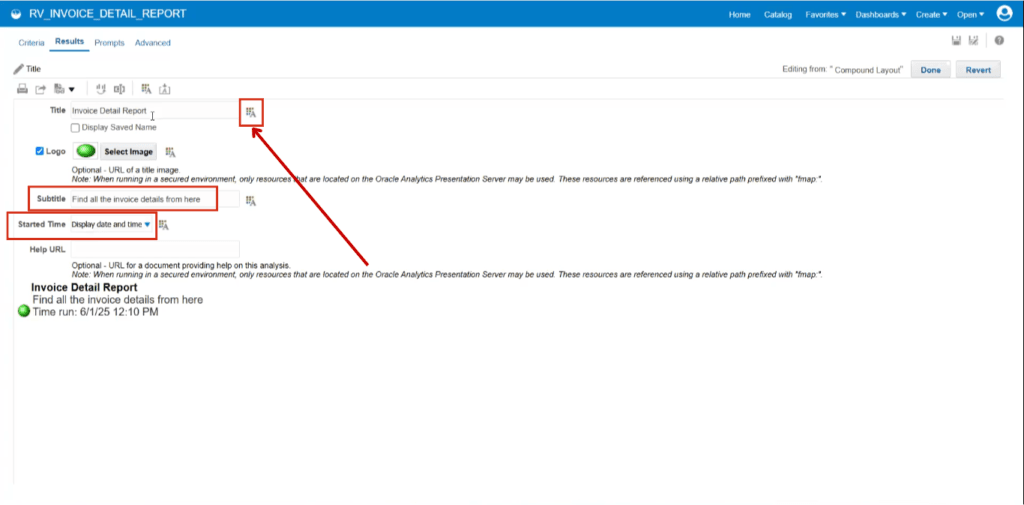Click the green ball in the title preview
Viewport: 1024px width, 505px height.
click(x=24, y=312)
